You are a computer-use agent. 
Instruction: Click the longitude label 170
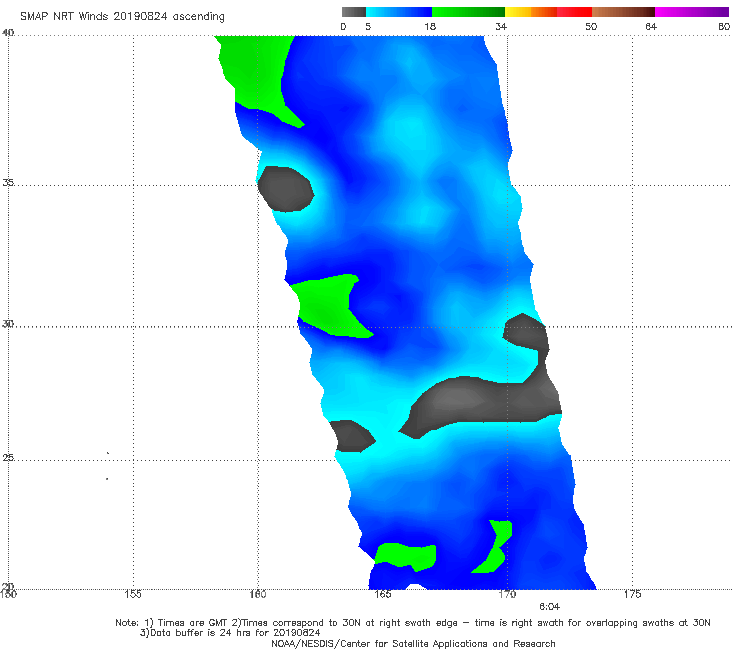[508, 594]
